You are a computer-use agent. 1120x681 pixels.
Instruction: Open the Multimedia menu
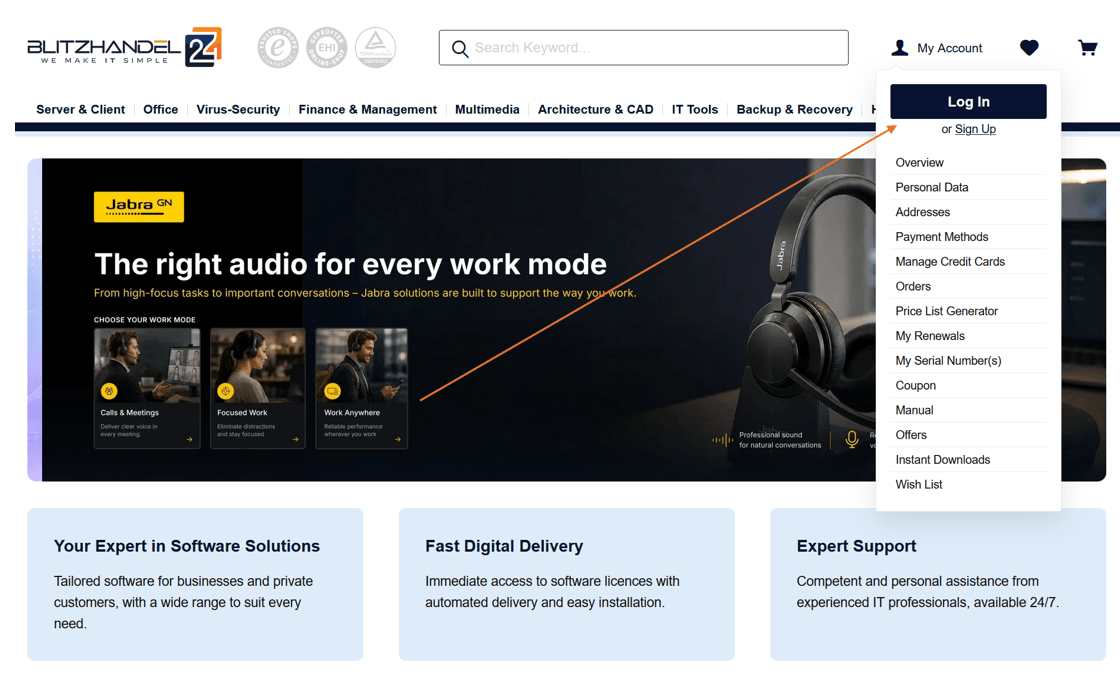click(x=487, y=109)
